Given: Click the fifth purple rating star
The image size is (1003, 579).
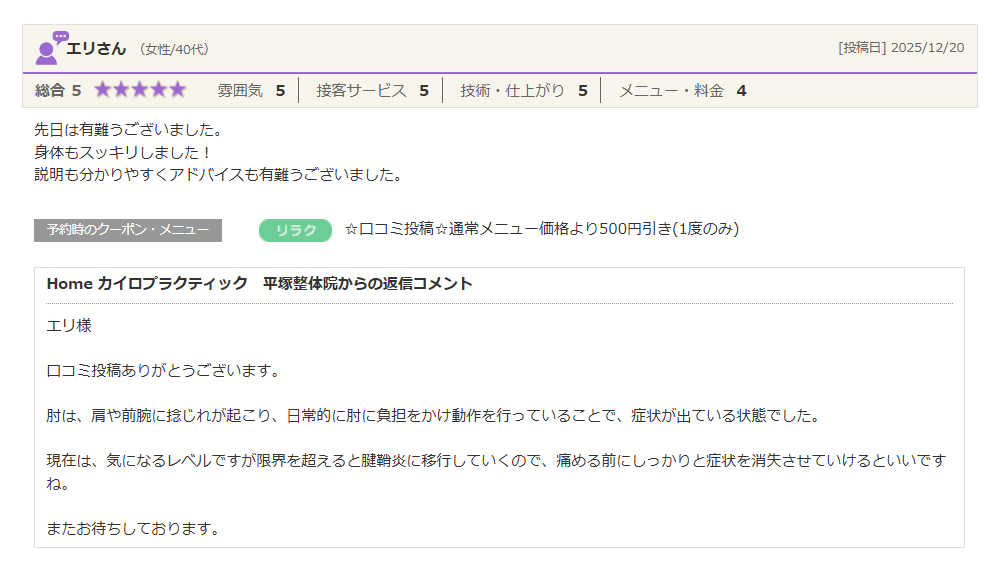Looking at the screenshot, I should click(177, 90).
